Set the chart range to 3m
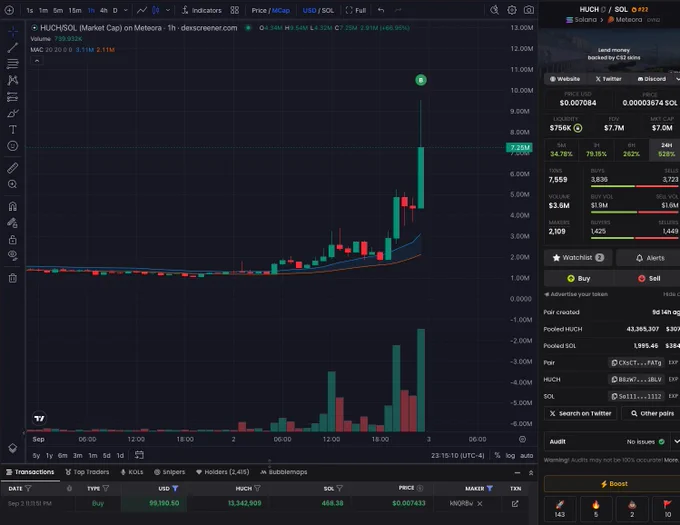 click(78, 455)
